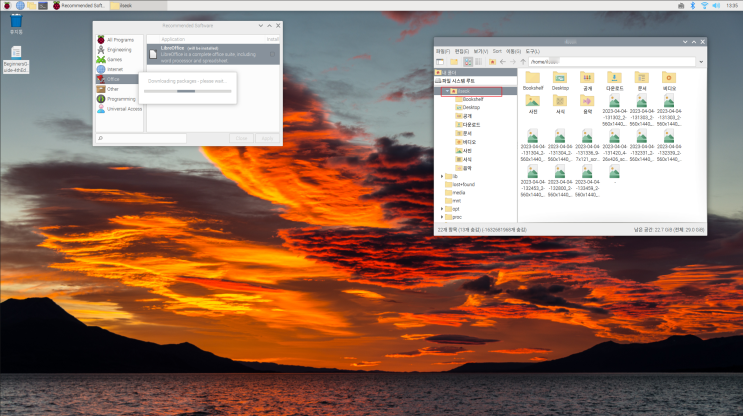The image size is (743, 416).
Task: Click the back arrow in file manager
Action: [503, 62]
